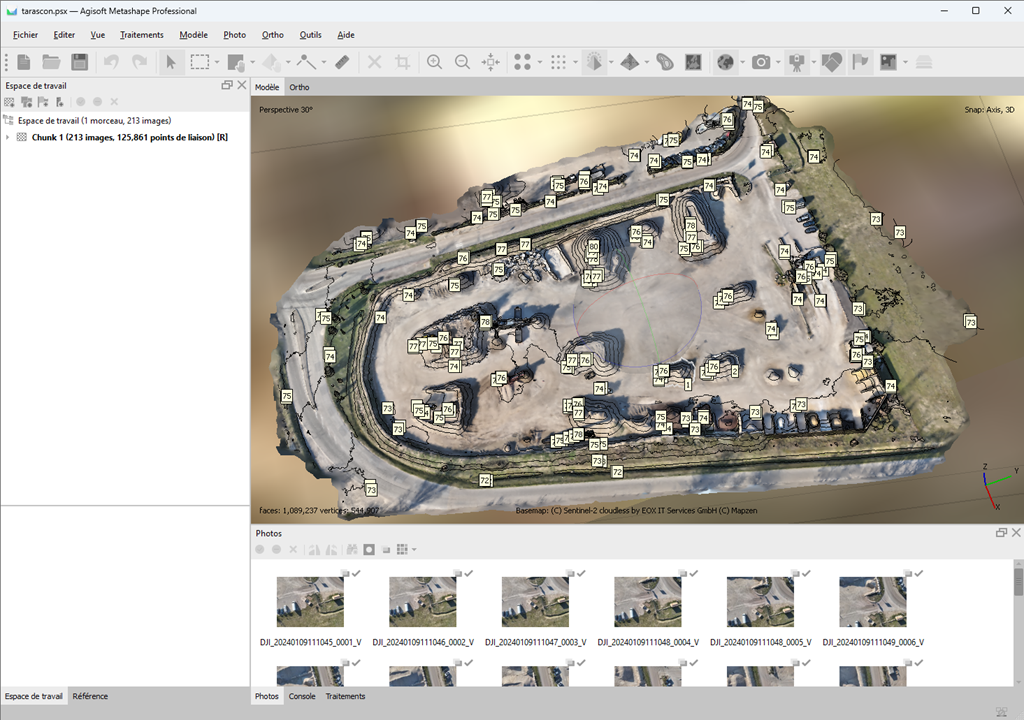The width and height of the screenshot is (1024, 720).
Task: Open the rectangle selection tool dropdown arrow
Action: [x=216, y=62]
